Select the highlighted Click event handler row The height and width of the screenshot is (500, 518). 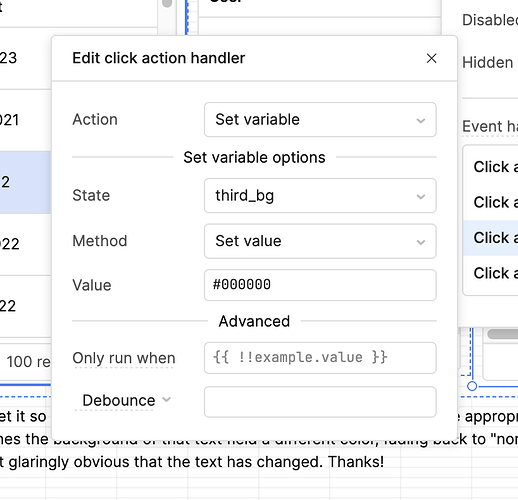[490, 238]
